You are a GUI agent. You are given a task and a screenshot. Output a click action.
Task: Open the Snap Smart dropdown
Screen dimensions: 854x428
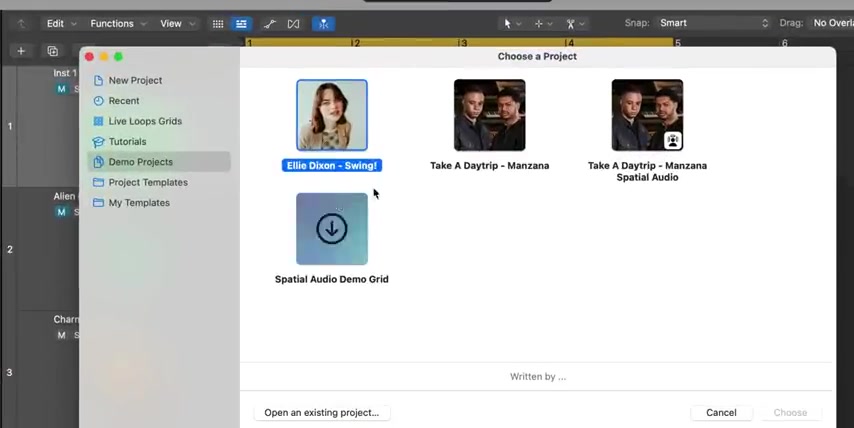pos(712,23)
